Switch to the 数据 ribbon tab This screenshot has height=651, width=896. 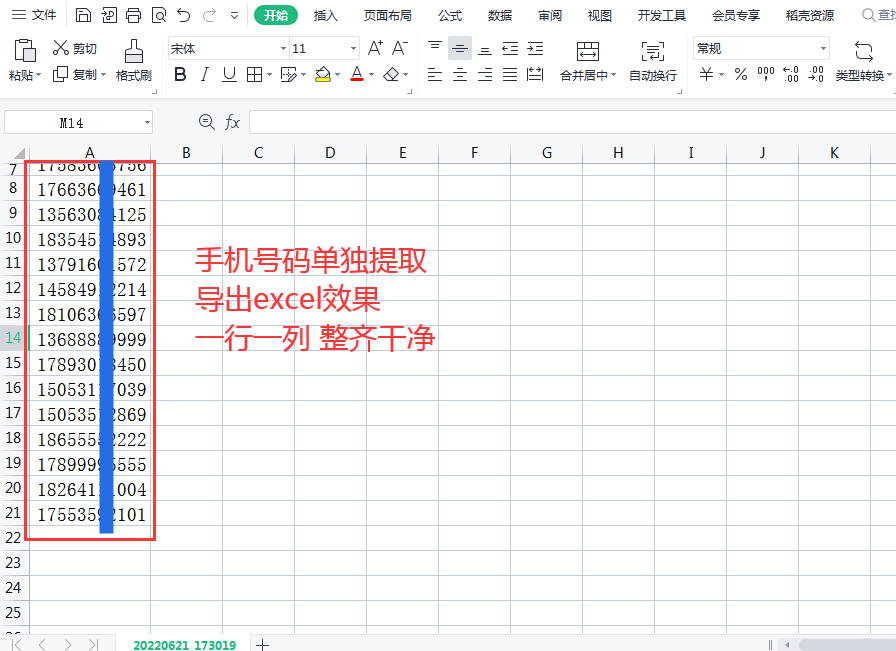500,15
